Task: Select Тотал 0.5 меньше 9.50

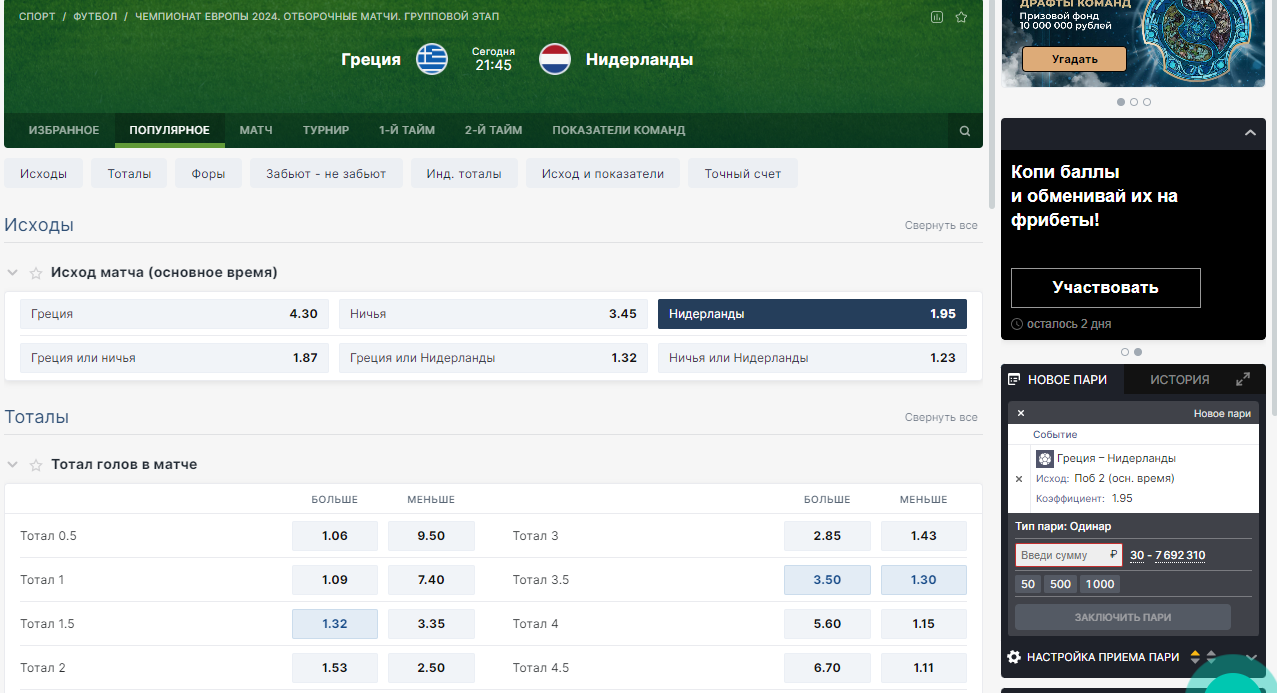Action: click(x=431, y=536)
